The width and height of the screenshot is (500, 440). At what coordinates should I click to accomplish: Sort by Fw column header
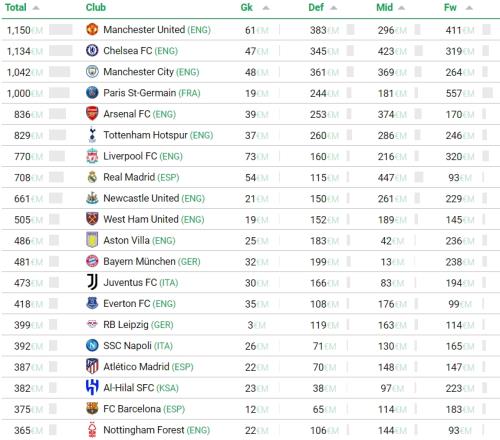click(450, 7)
